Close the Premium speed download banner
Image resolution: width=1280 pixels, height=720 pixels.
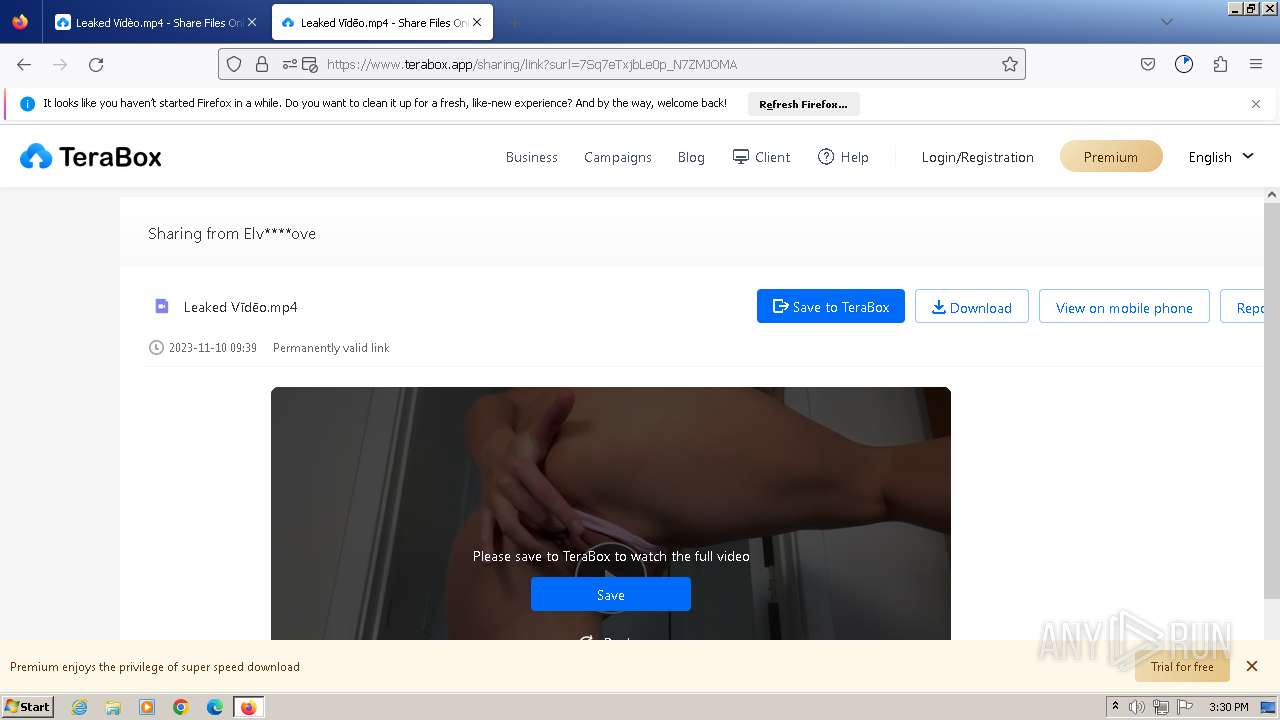(1251, 666)
